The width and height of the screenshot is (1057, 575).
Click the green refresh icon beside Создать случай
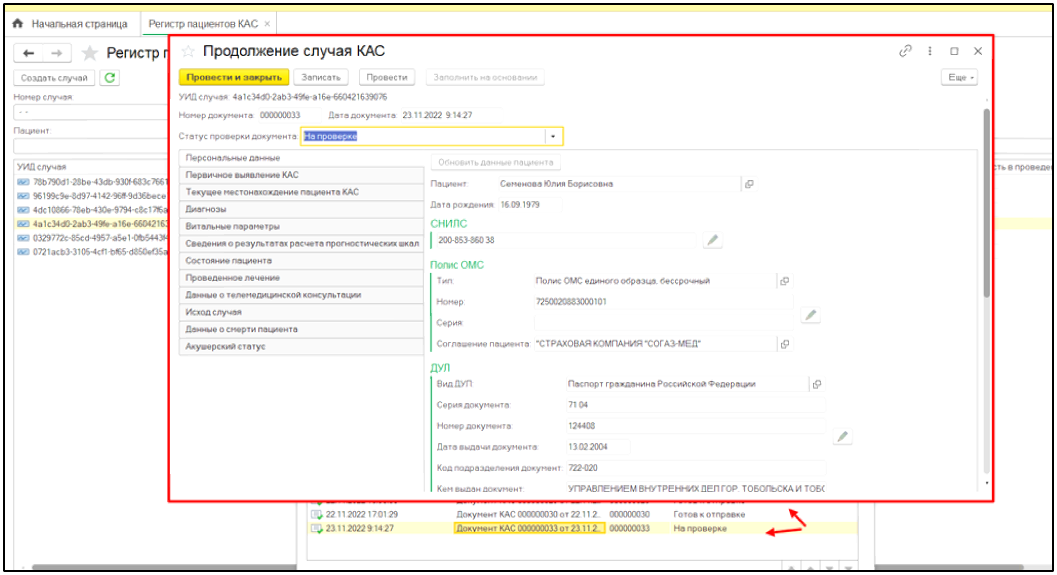pyautogui.click(x=109, y=78)
